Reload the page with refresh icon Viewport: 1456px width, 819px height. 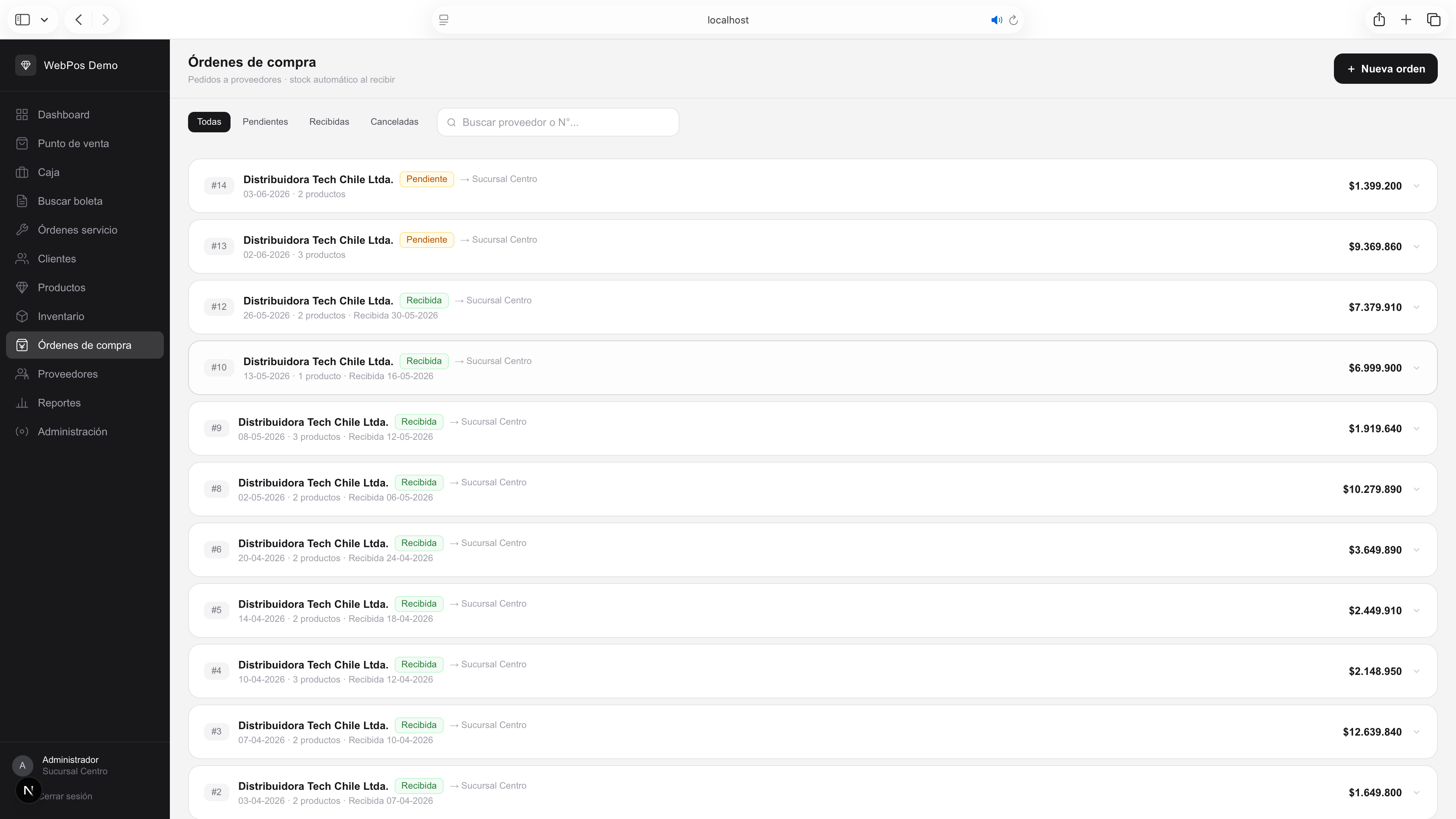click(1014, 20)
